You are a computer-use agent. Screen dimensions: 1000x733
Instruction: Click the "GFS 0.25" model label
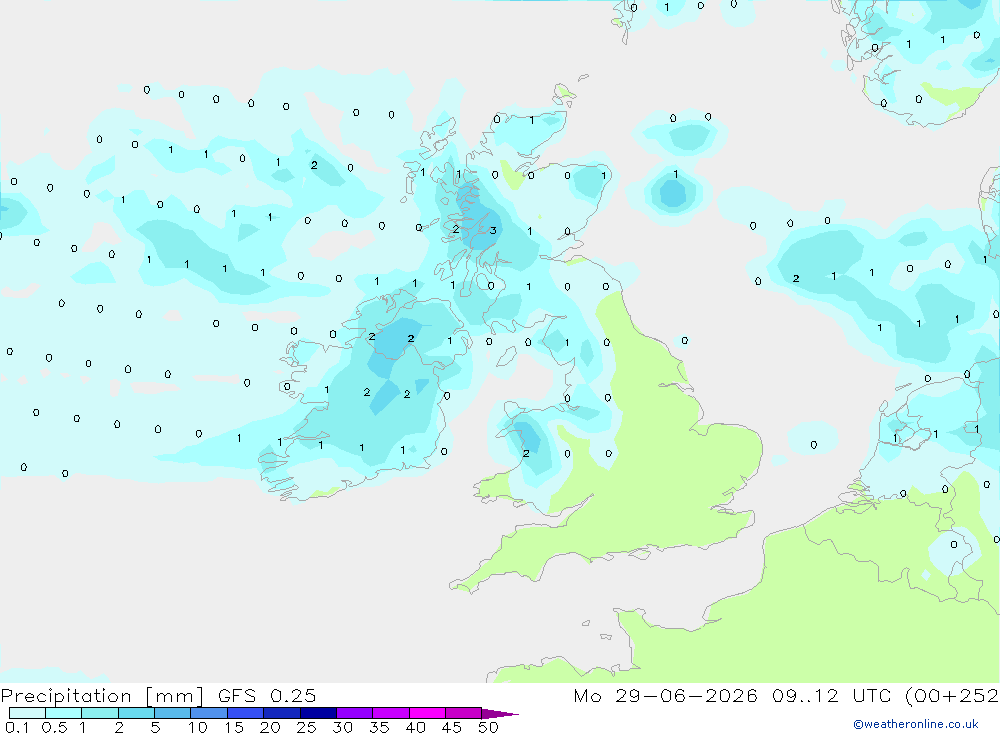(267, 695)
